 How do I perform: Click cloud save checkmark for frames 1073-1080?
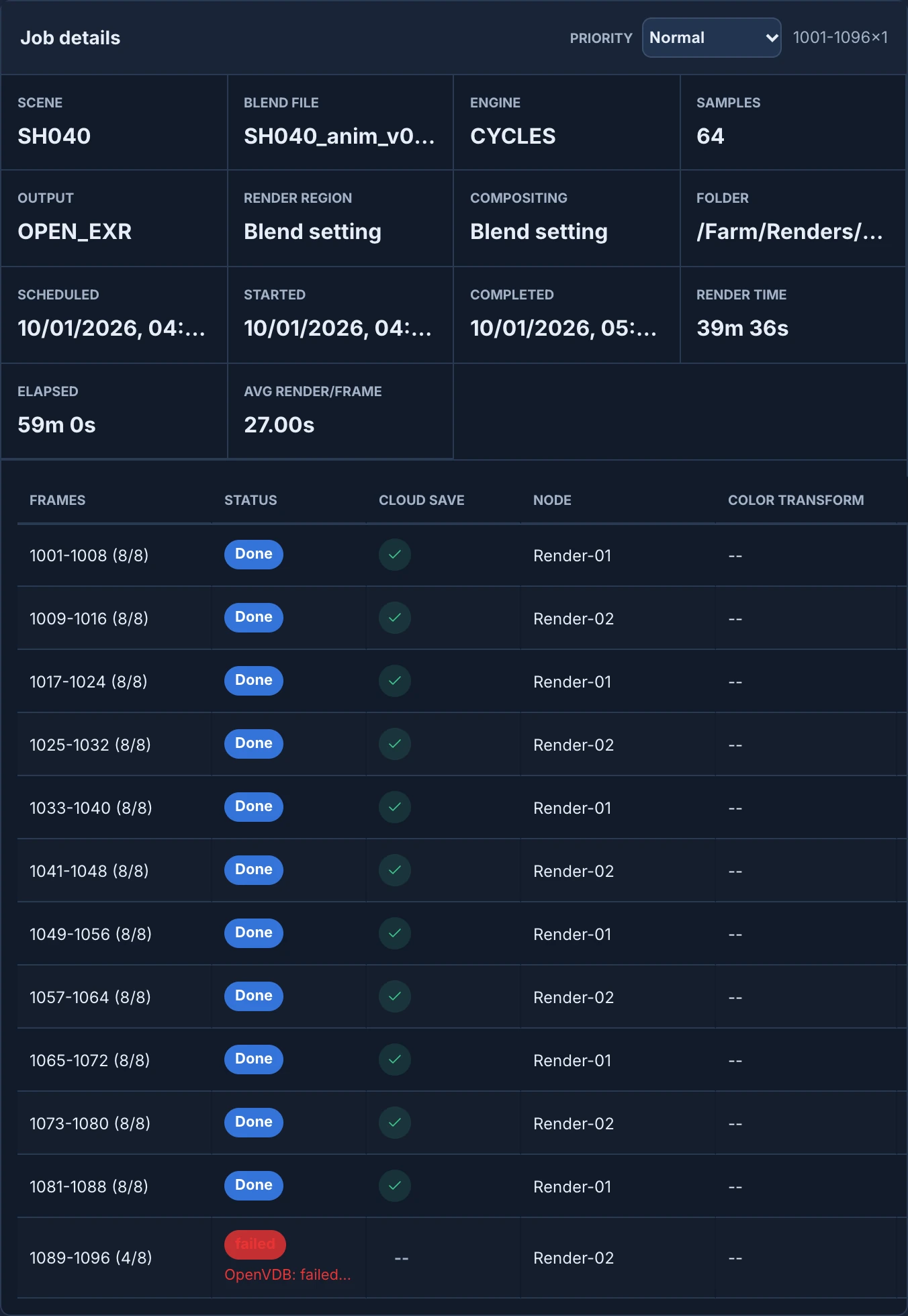pyautogui.click(x=395, y=1123)
